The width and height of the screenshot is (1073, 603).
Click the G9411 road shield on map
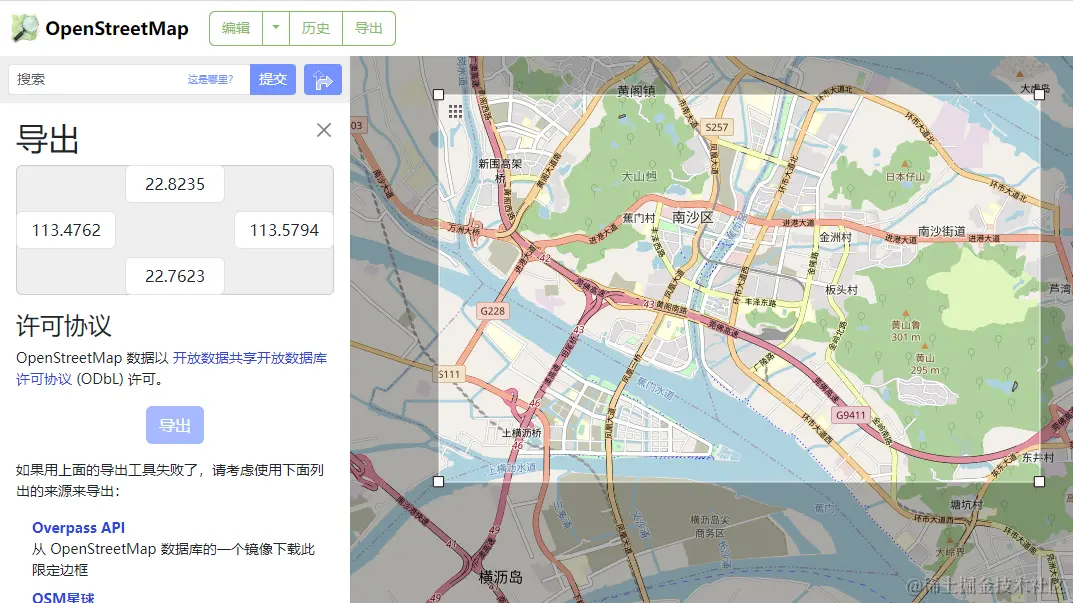(x=851, y=415)
